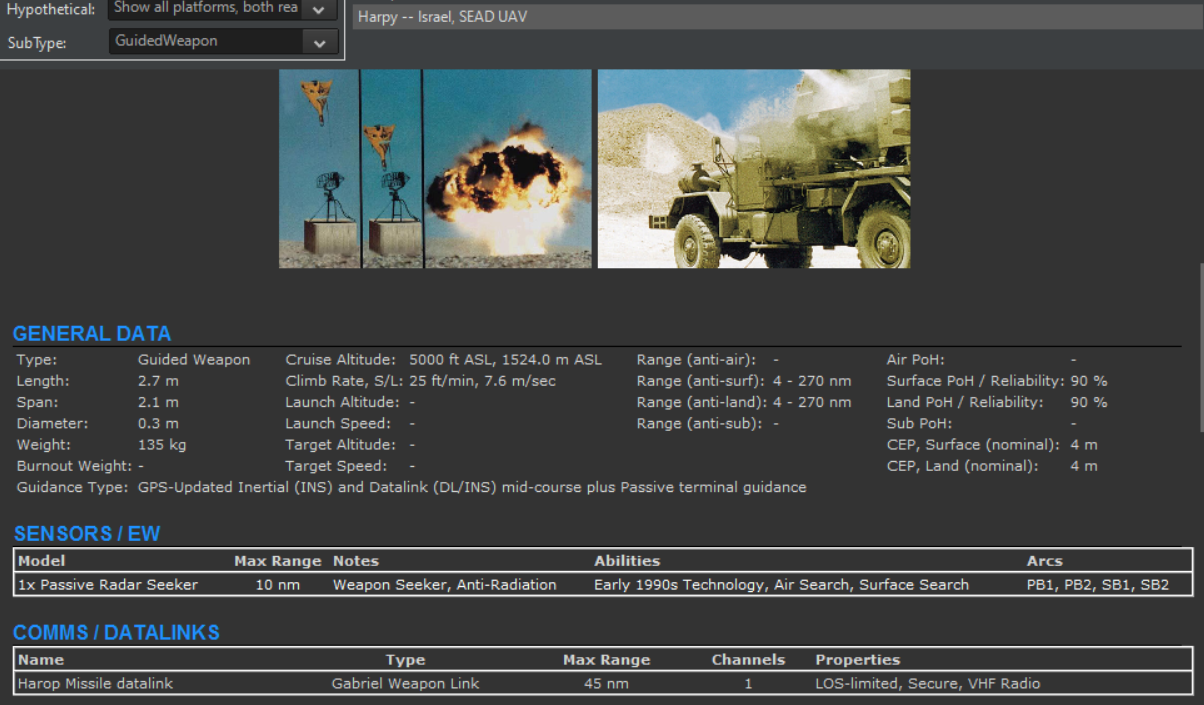Screen dimensions: 1204x705
Task: Select the 2.7 m length value
Action: (158, 381)
